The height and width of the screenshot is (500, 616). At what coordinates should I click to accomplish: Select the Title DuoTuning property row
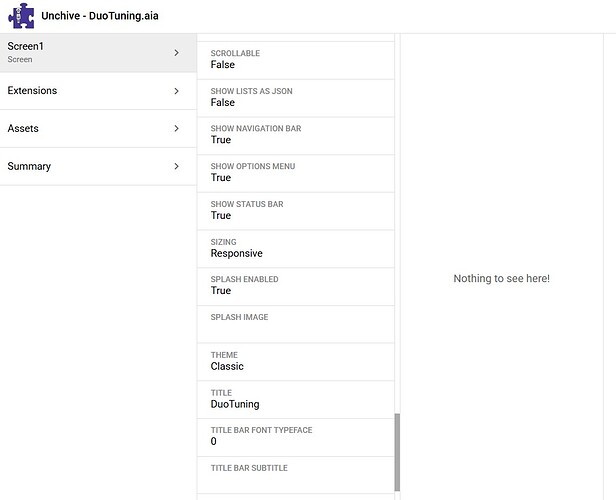coord(295,399)
